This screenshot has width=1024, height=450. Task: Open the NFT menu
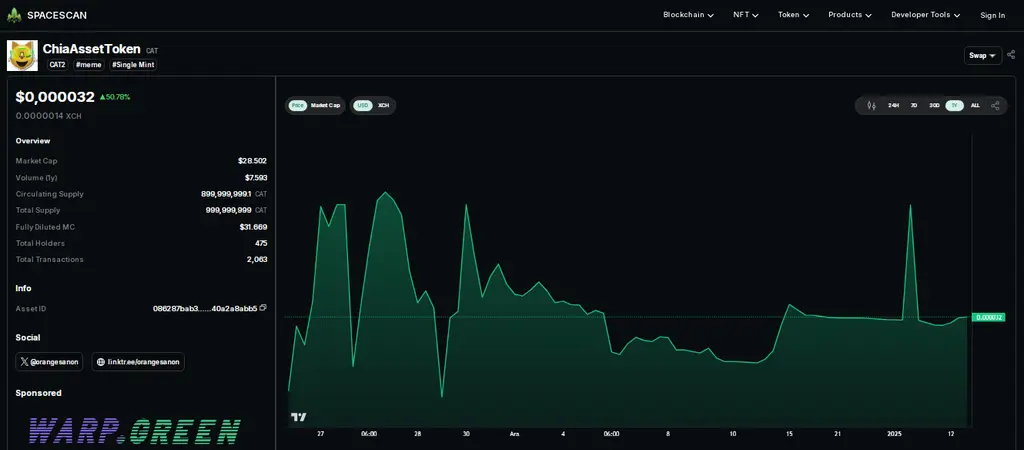(x=746, y=15)
